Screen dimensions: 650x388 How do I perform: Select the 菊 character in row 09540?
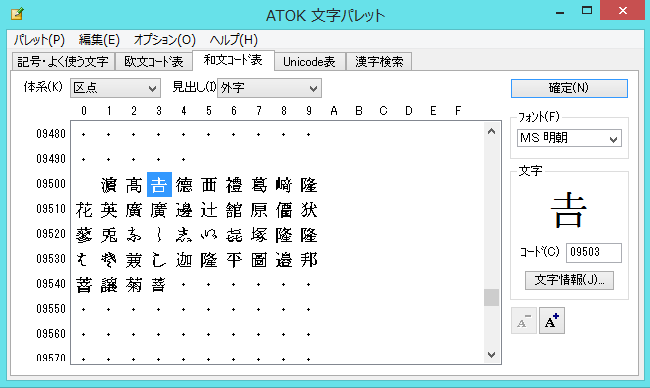(134, 285)
